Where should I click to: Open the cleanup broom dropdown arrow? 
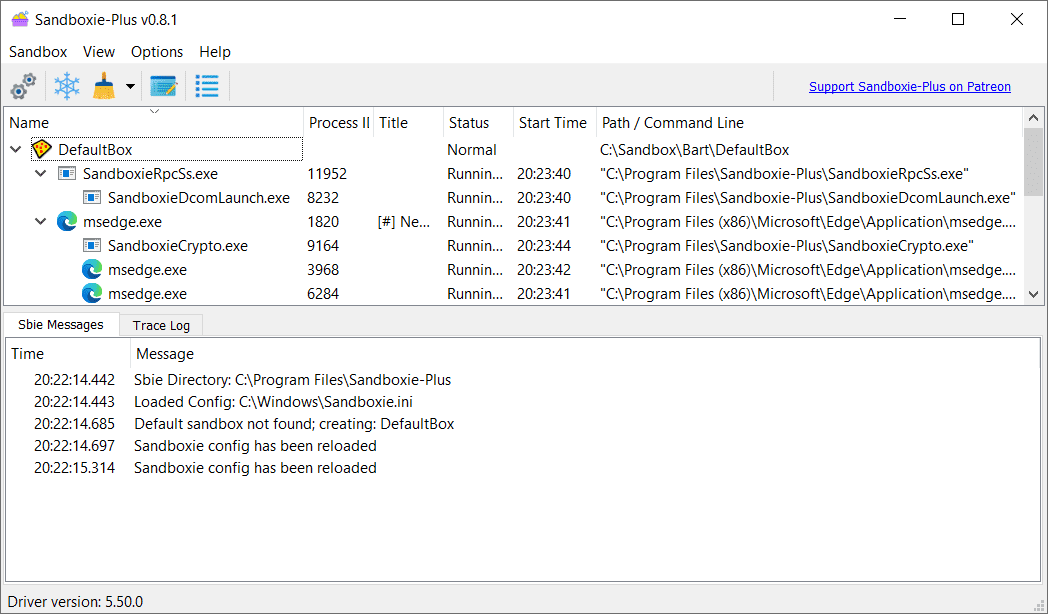[x=130, y=86]
